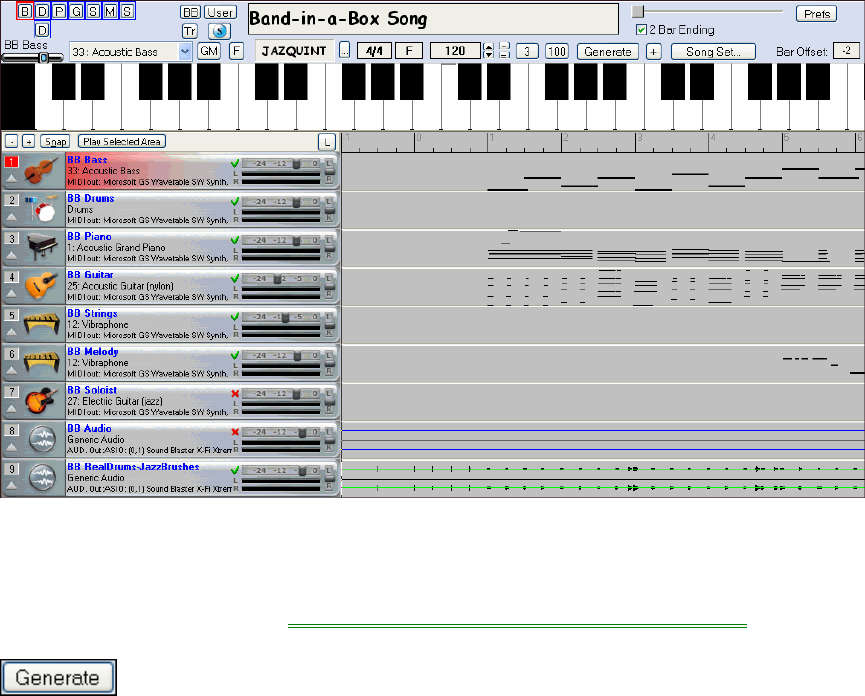Expand BB Bass track with triangle arrow
865x696 pixels.
click(x=12, y=178)
